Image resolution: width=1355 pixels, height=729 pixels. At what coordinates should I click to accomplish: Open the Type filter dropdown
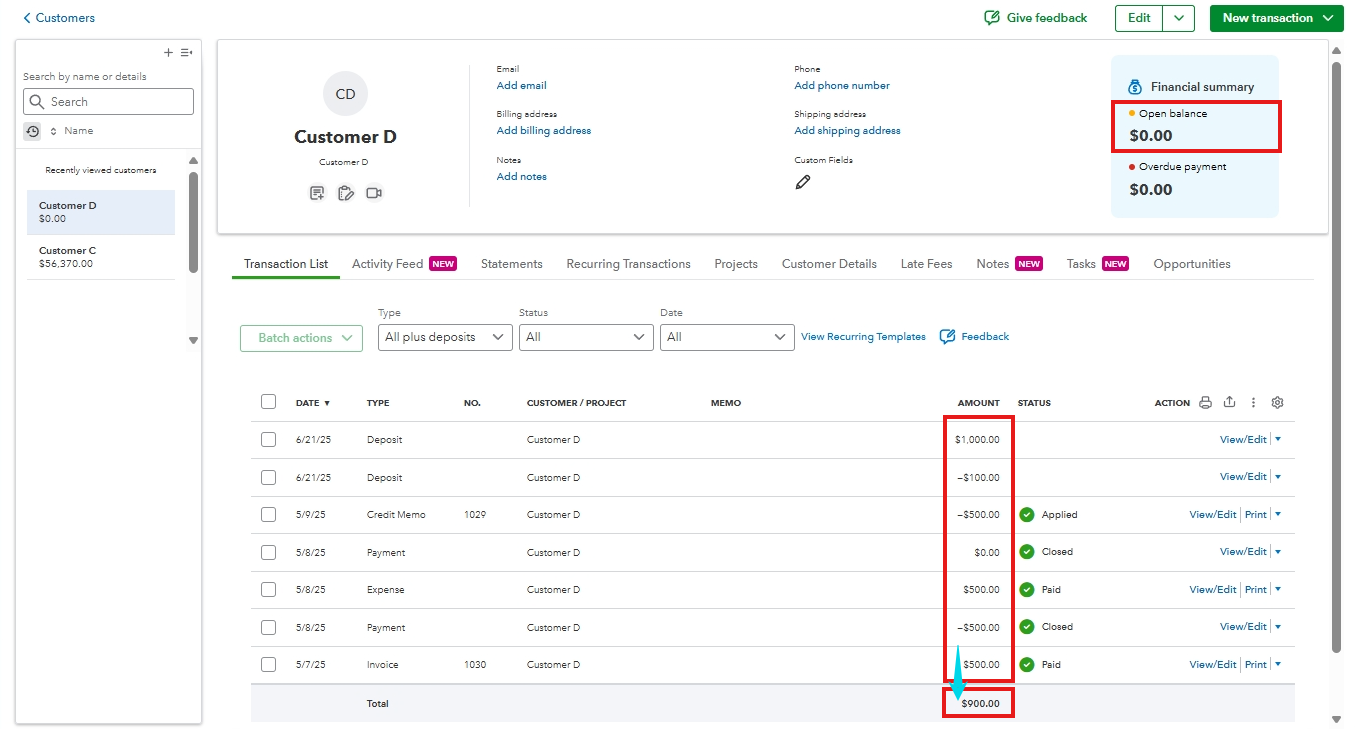(445, 338)
